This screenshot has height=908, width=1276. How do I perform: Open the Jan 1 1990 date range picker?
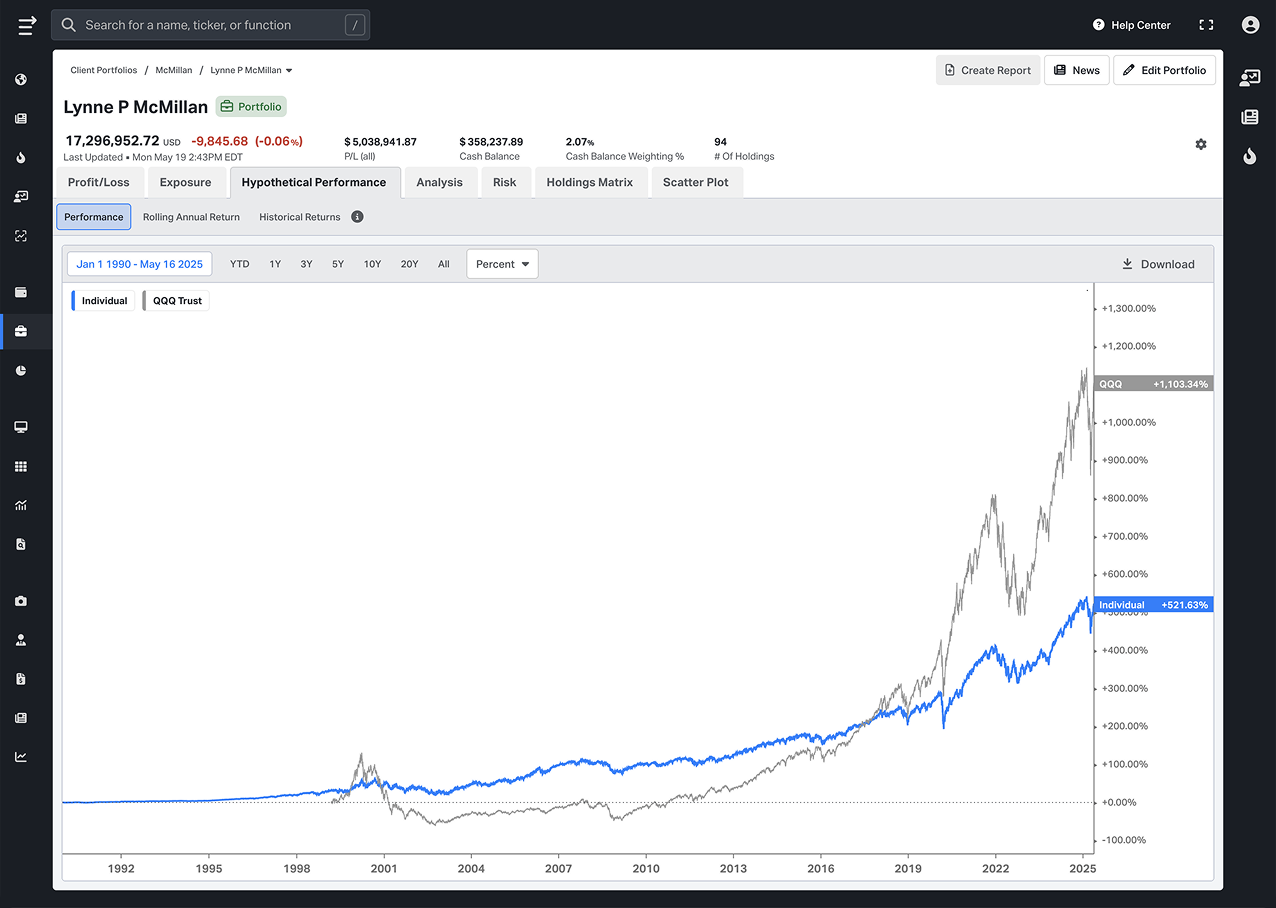(139, 263)
